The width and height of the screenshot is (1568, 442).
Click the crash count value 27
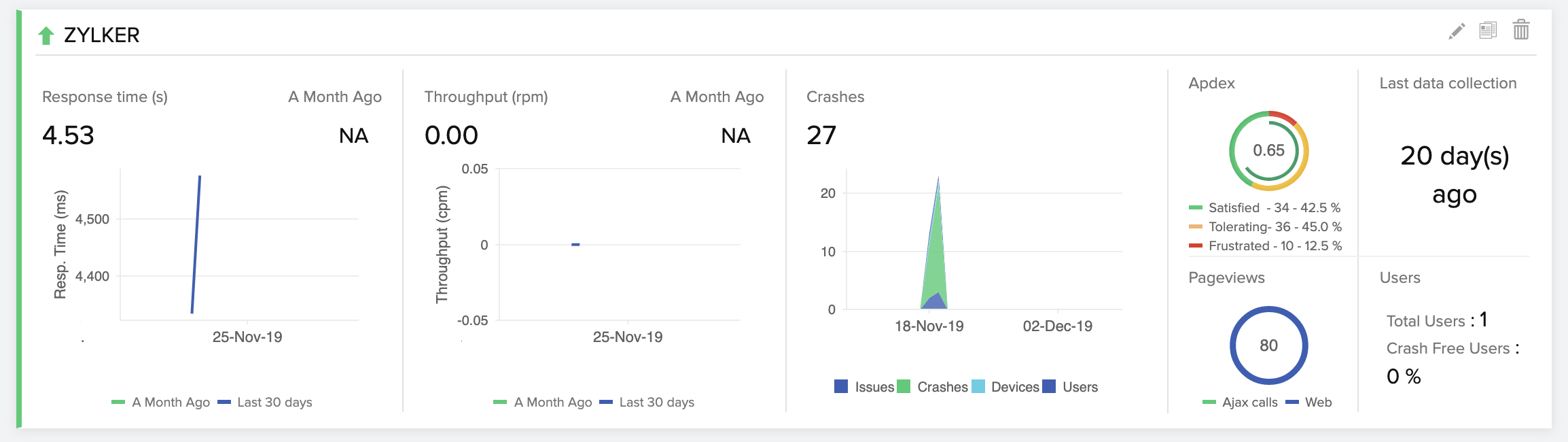[821, 135]
